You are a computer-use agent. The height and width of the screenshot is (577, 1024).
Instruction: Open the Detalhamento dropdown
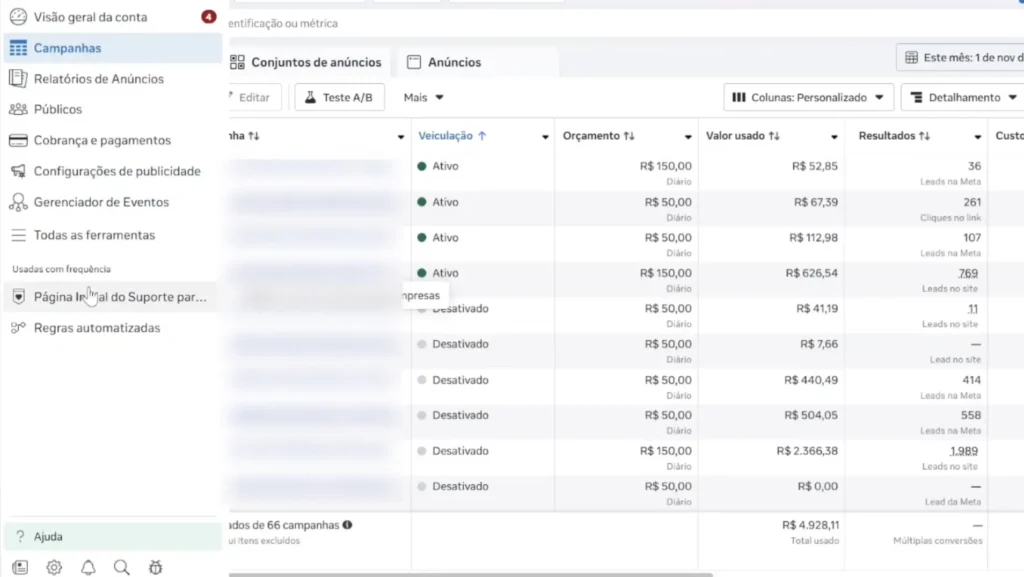[963, 97]
